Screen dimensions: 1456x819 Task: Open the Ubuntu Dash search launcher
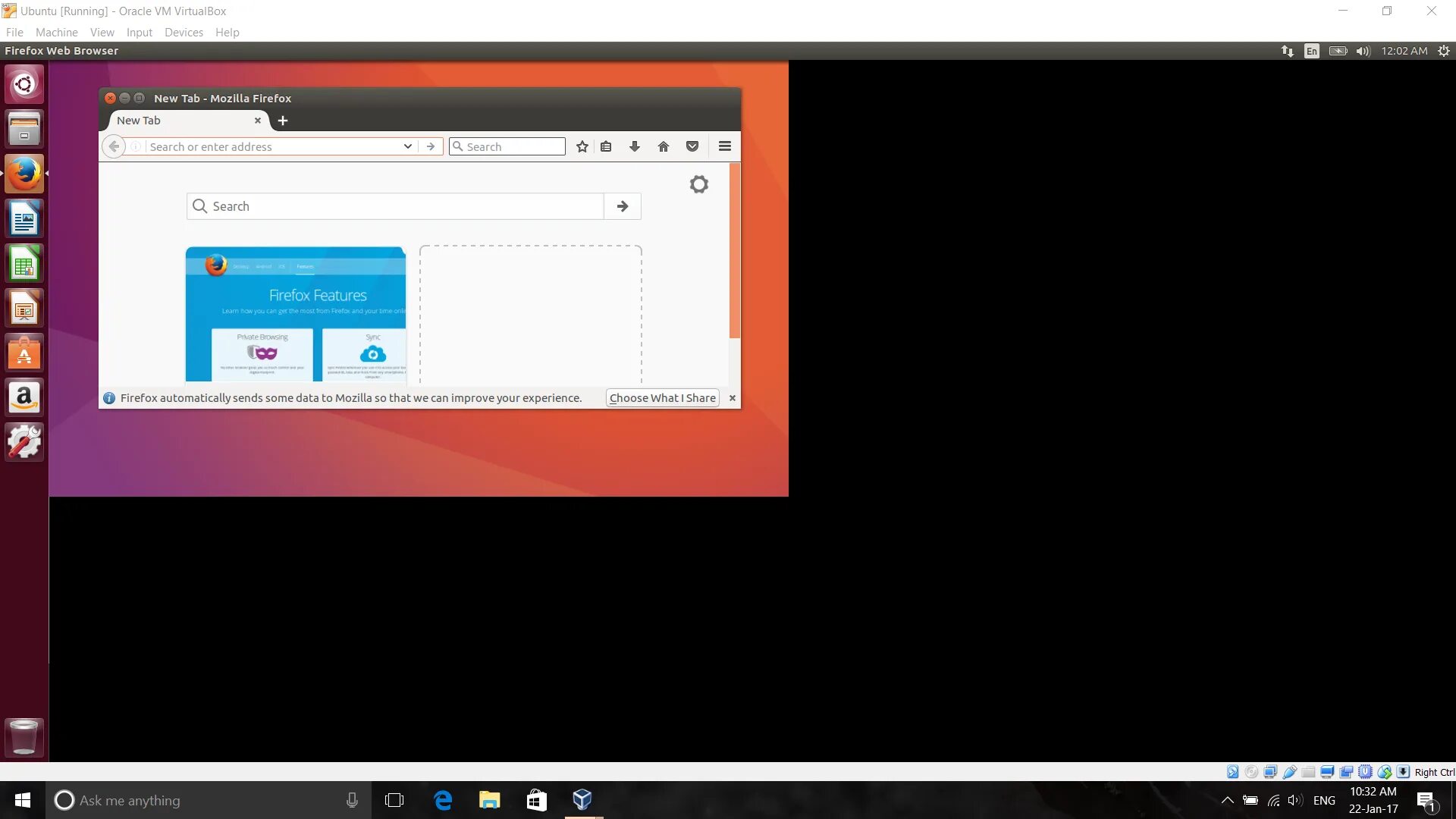click(24, 84)
